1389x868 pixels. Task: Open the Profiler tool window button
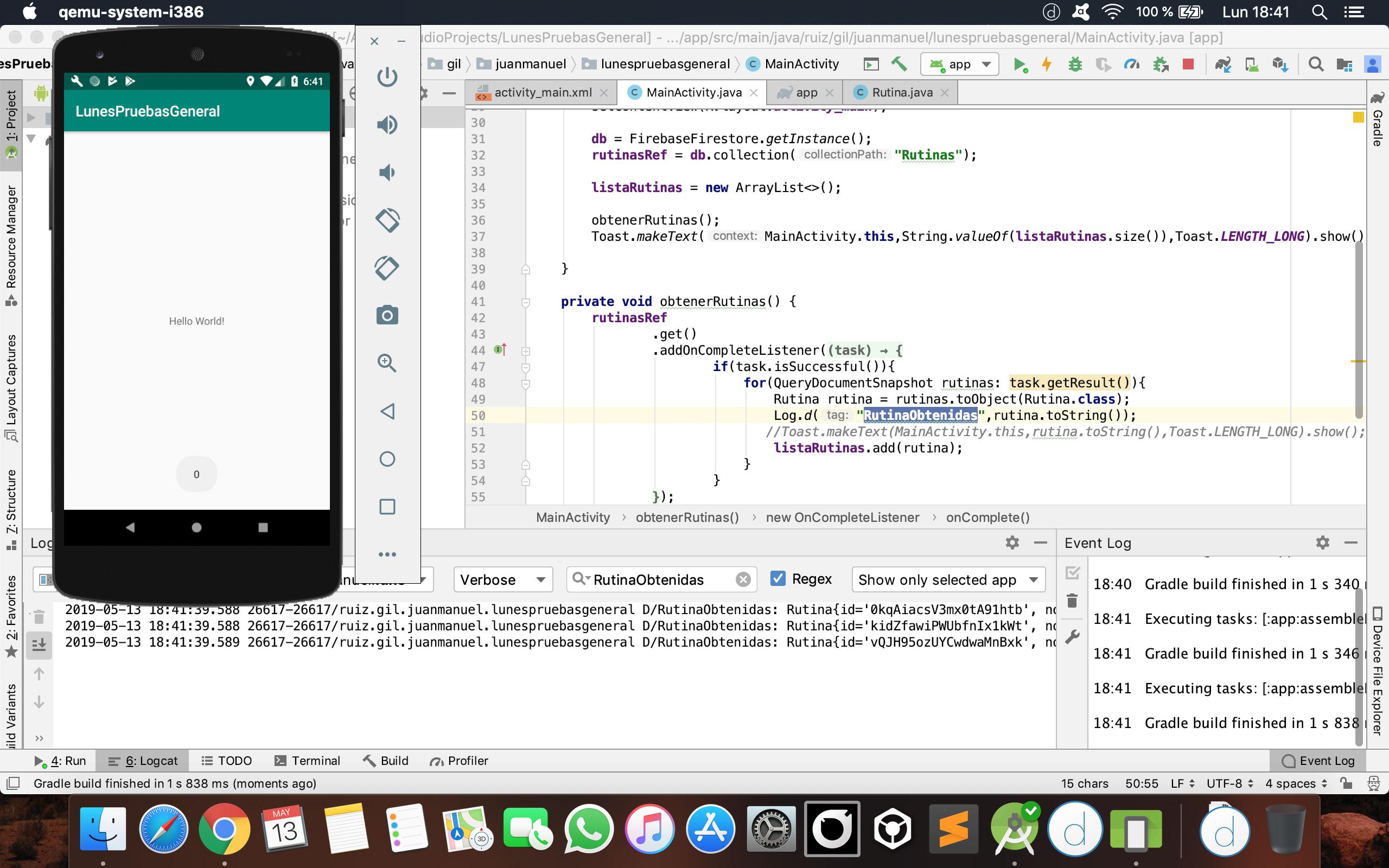(x=459, y=761)
